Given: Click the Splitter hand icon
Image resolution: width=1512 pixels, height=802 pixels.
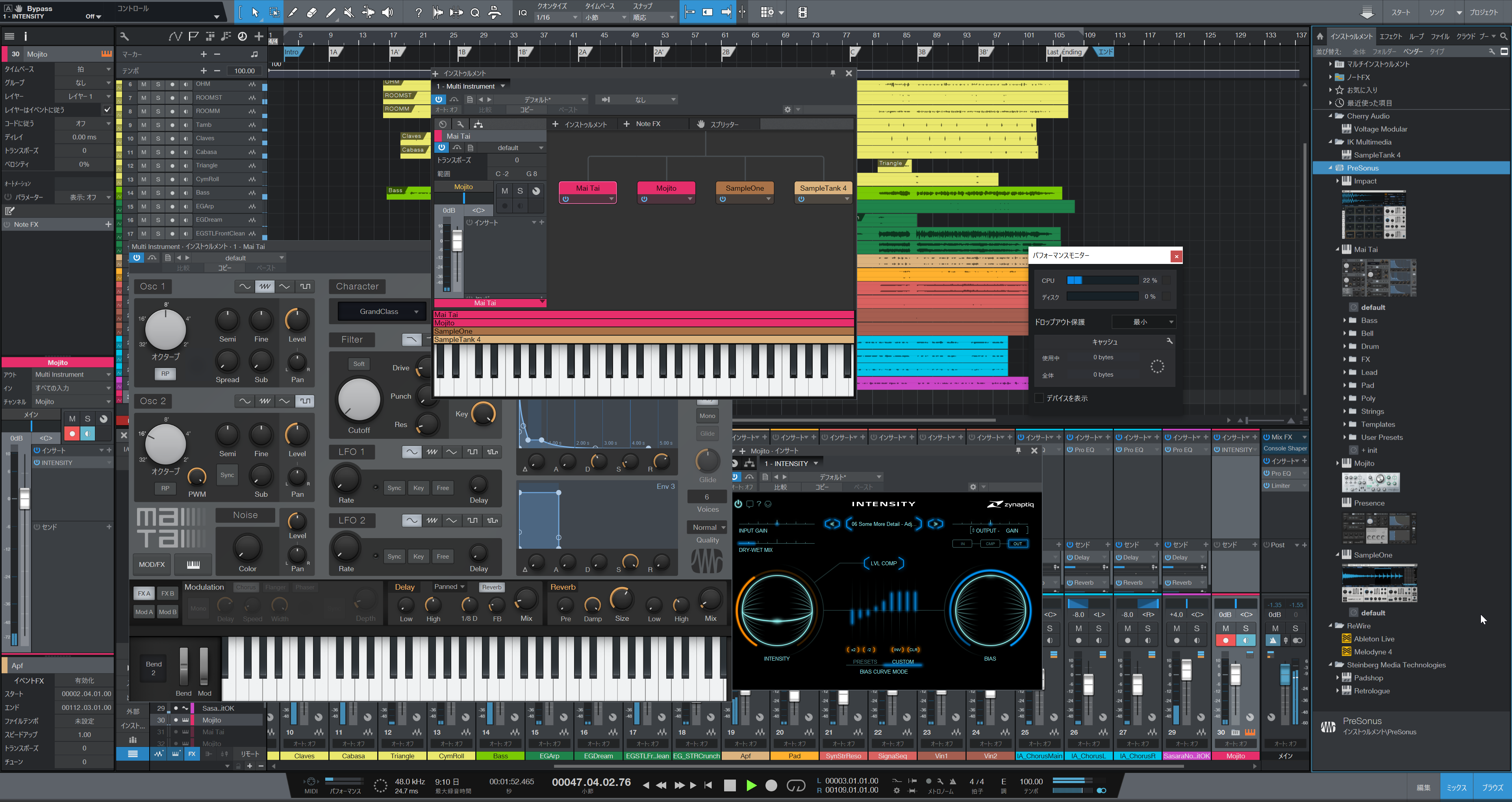Looking at the screenshot, I should (700, 124).
